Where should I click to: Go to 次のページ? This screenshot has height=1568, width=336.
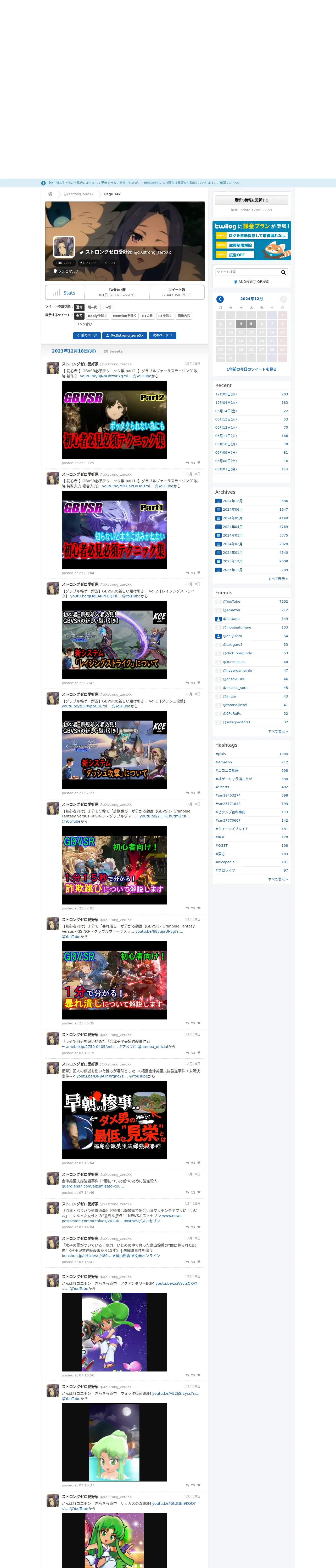click(163, 335)
